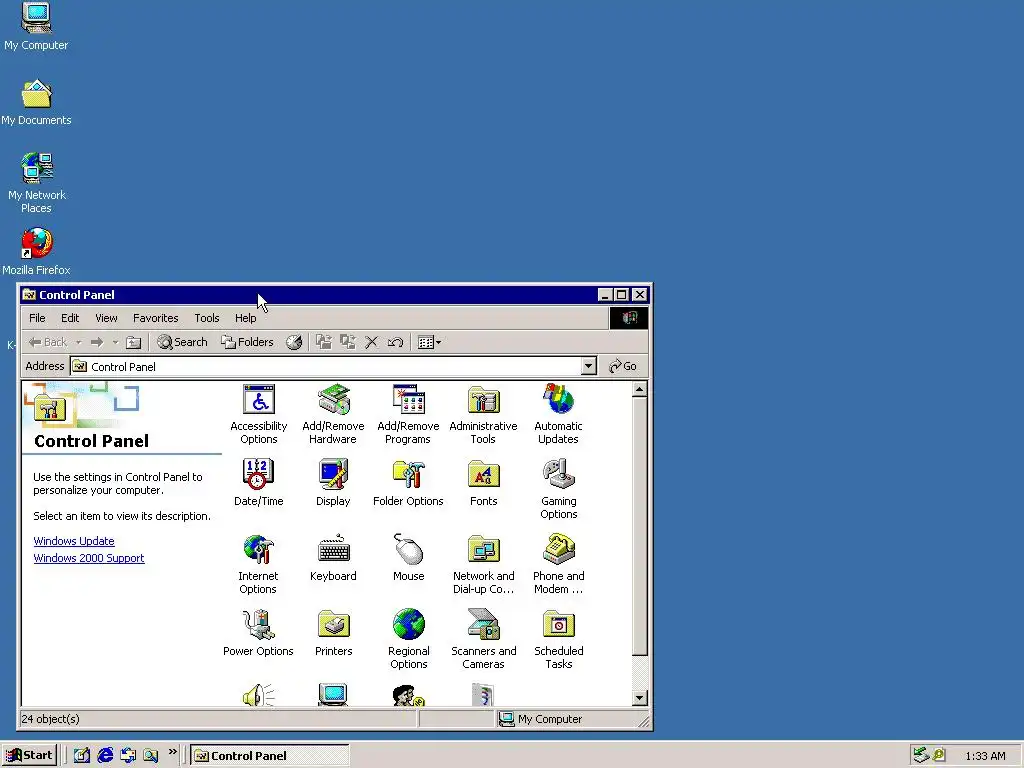Select My Computer desktop icon
This screenshot has height=768, width=1024.
pyautogui.click(x=36, y=26)
